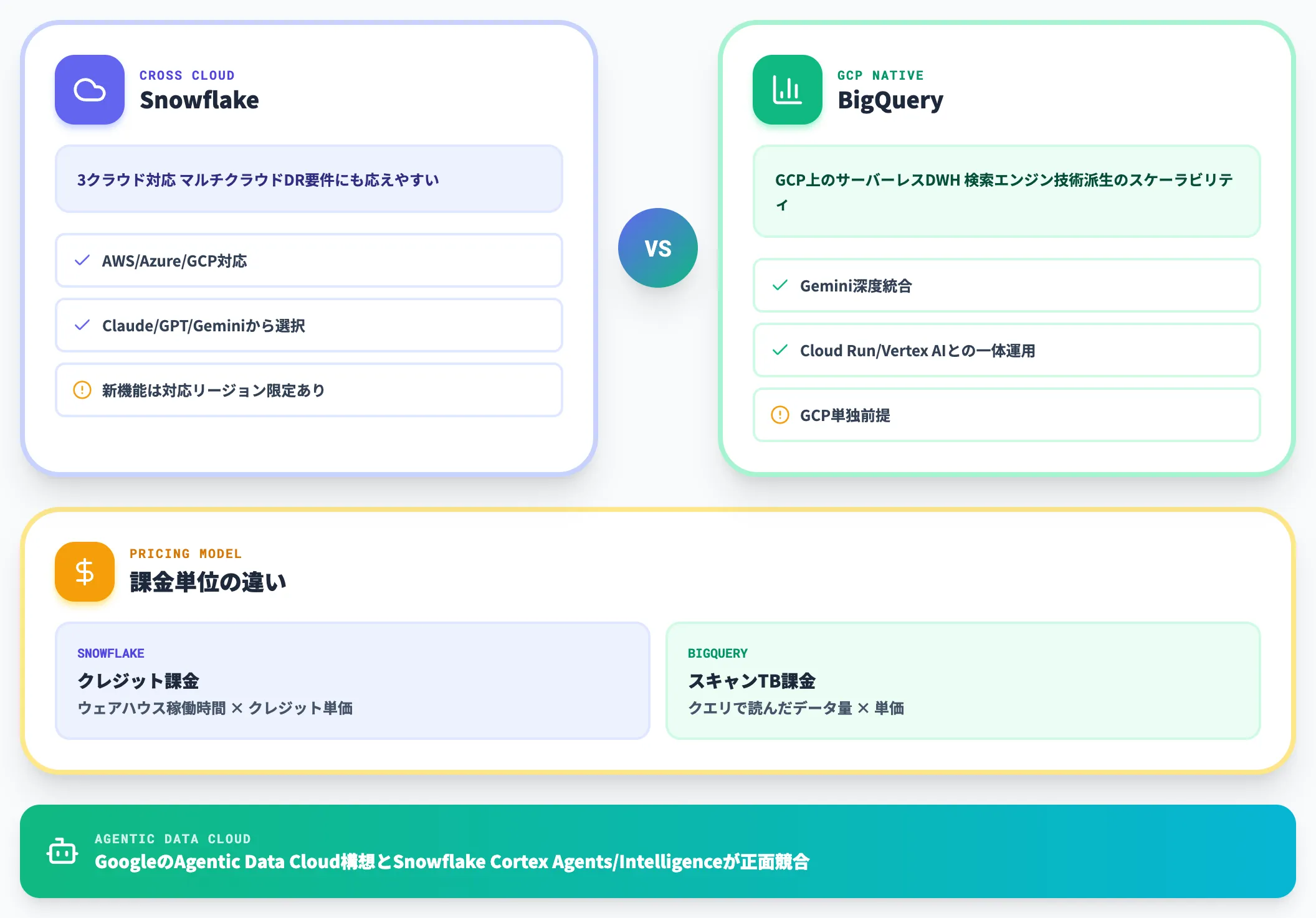Click the CROSS CLOUD label
The height and width of the screenshot is (918, 1316).
(x=187, y=75)
